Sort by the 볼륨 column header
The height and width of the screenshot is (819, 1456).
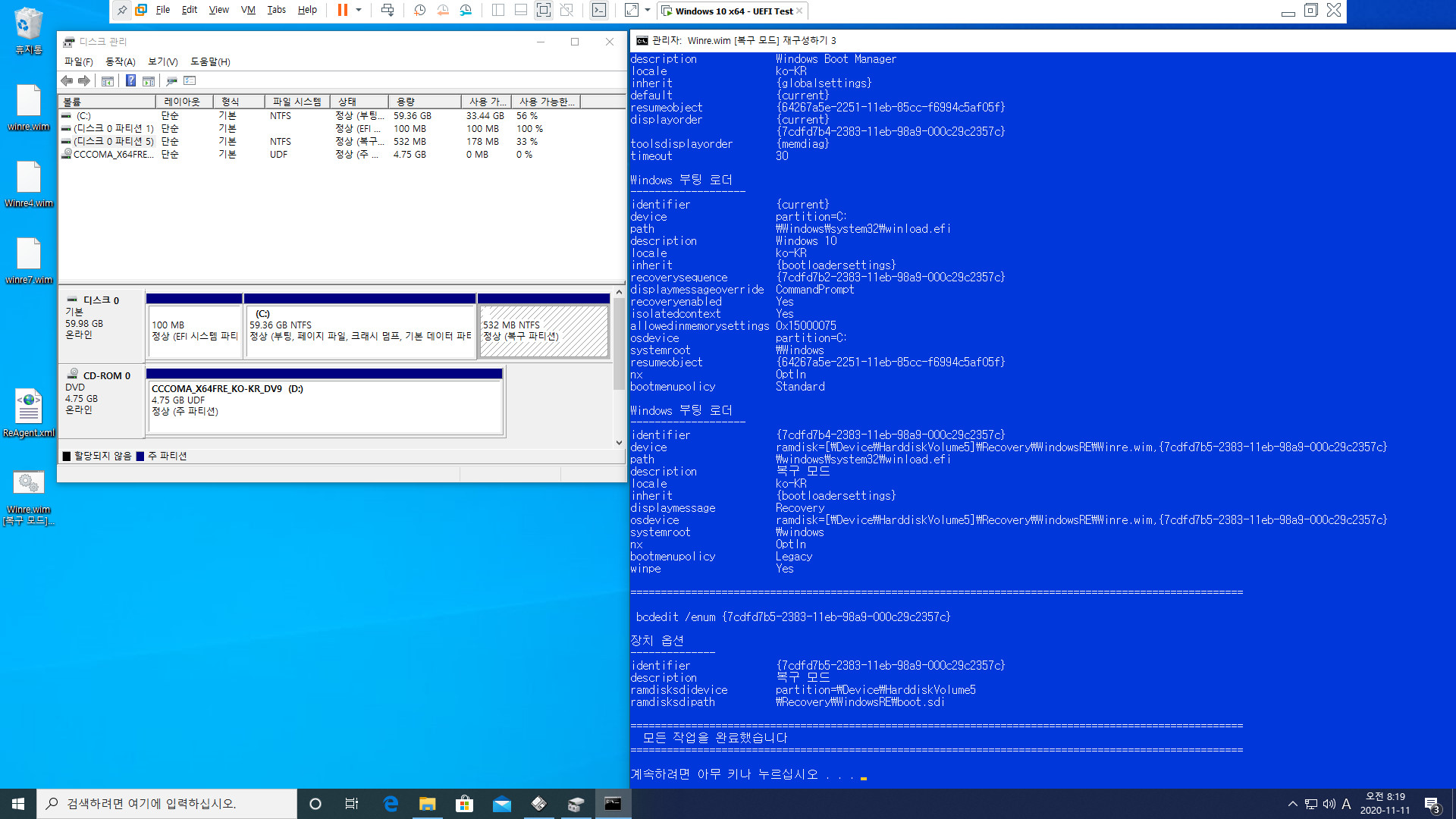[x=107, y=102]
